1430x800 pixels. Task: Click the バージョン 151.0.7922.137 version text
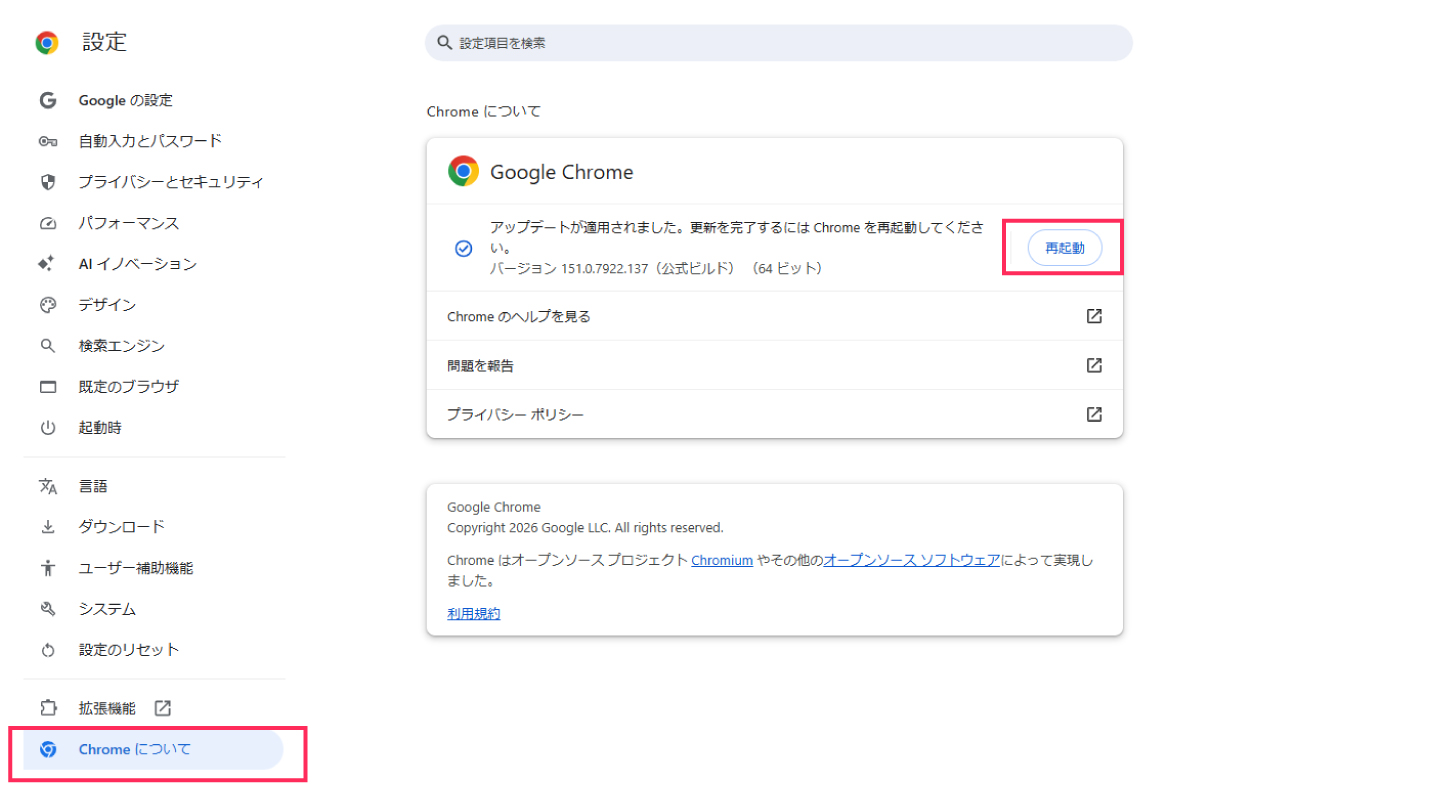pos(655,269)
